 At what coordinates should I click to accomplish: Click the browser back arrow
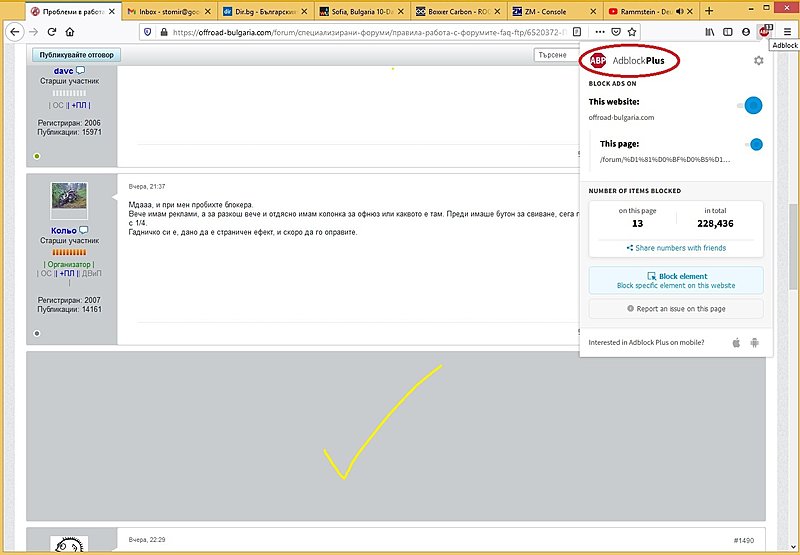[x=13, y=32]
